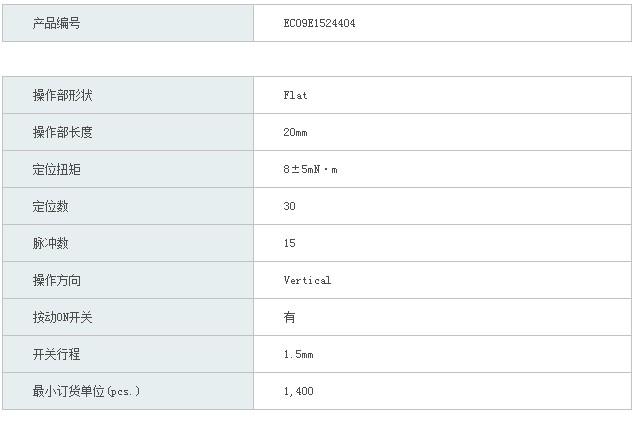Select the 8±5mN·m torque value
The image size is (635, 440).
point(310,169)
